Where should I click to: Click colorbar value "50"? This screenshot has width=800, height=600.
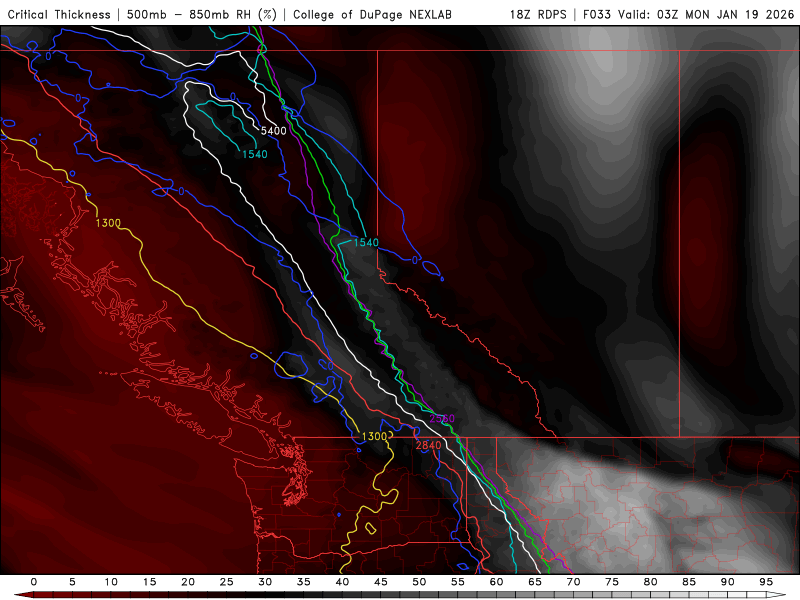419,582
